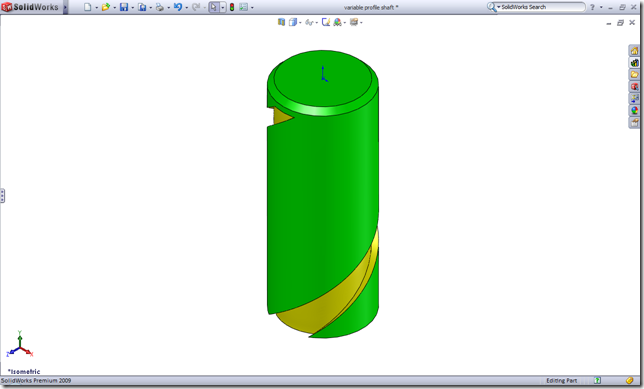Click the search magnifier icon
The height and width of the screenshot is (389, 644).
pos(491,7)
